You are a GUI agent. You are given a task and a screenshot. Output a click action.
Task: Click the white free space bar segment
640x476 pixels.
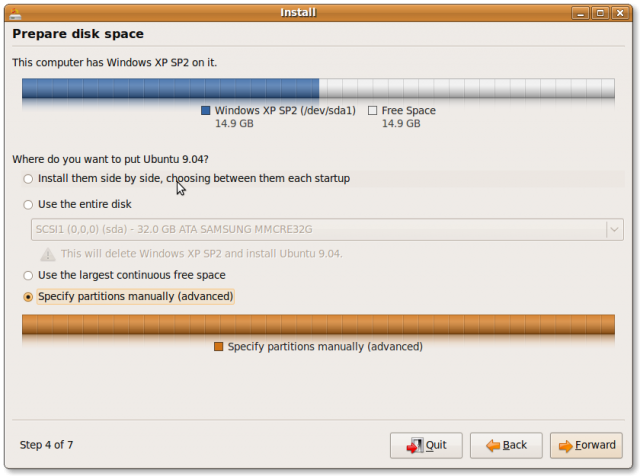point(466,89)
